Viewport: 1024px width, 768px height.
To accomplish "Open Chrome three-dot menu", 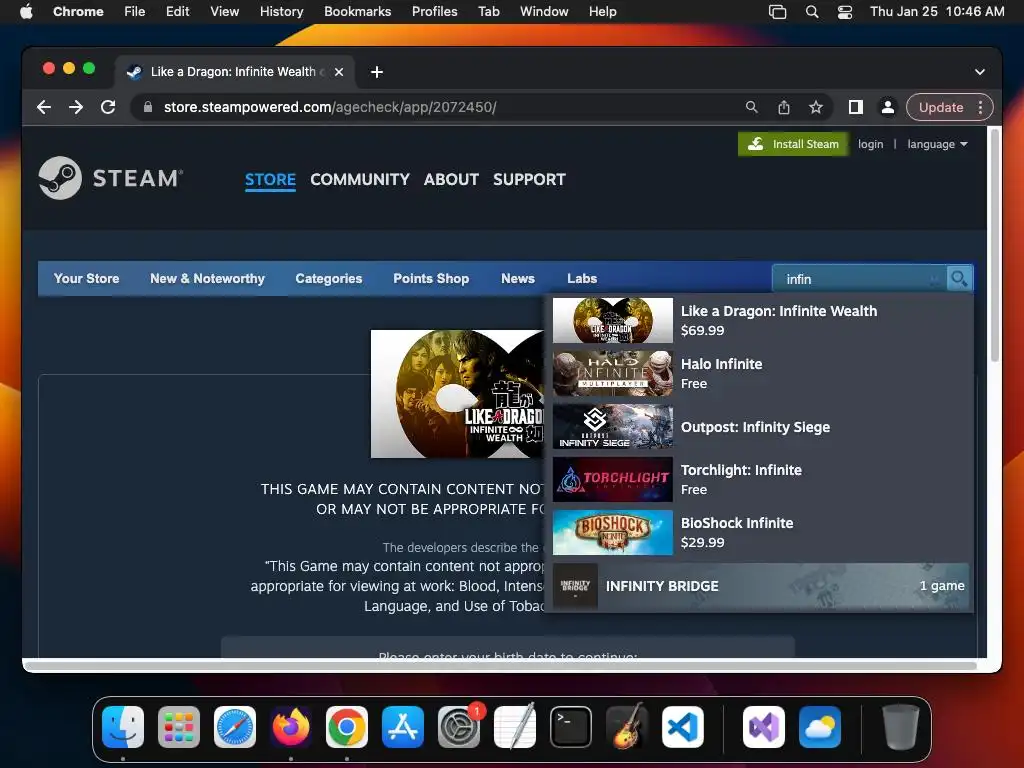I will [980, 107].
